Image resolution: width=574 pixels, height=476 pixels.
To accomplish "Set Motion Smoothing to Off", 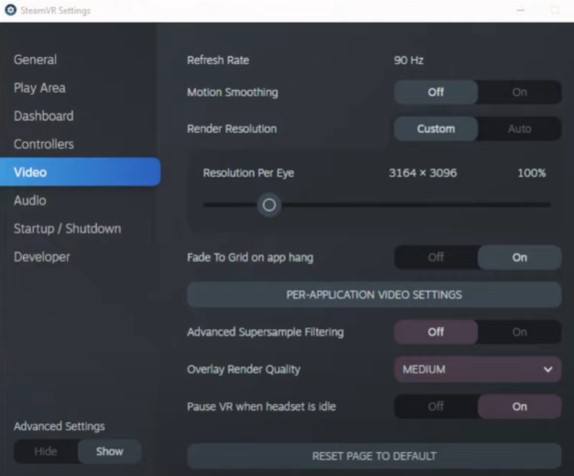I will coord(436,92).
